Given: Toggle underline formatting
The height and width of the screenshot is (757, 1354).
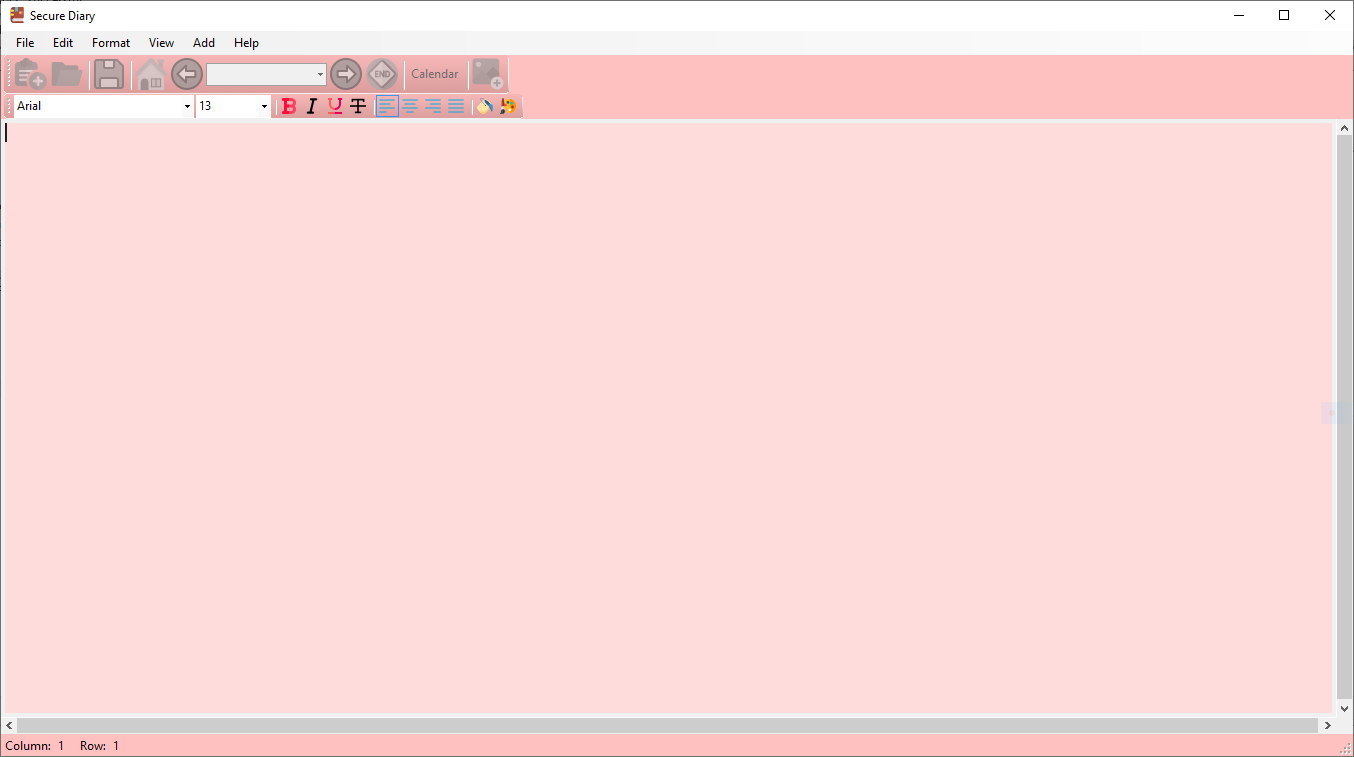Looking at the screenshot, I should (x=335, y=106).
